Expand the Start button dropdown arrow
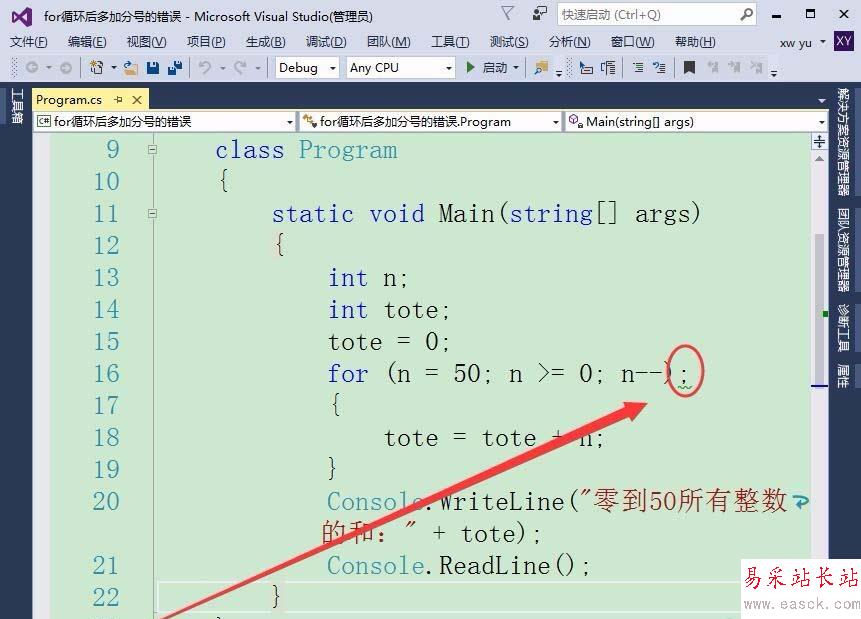This screenshot has width=861, height=619. (516, 68)
